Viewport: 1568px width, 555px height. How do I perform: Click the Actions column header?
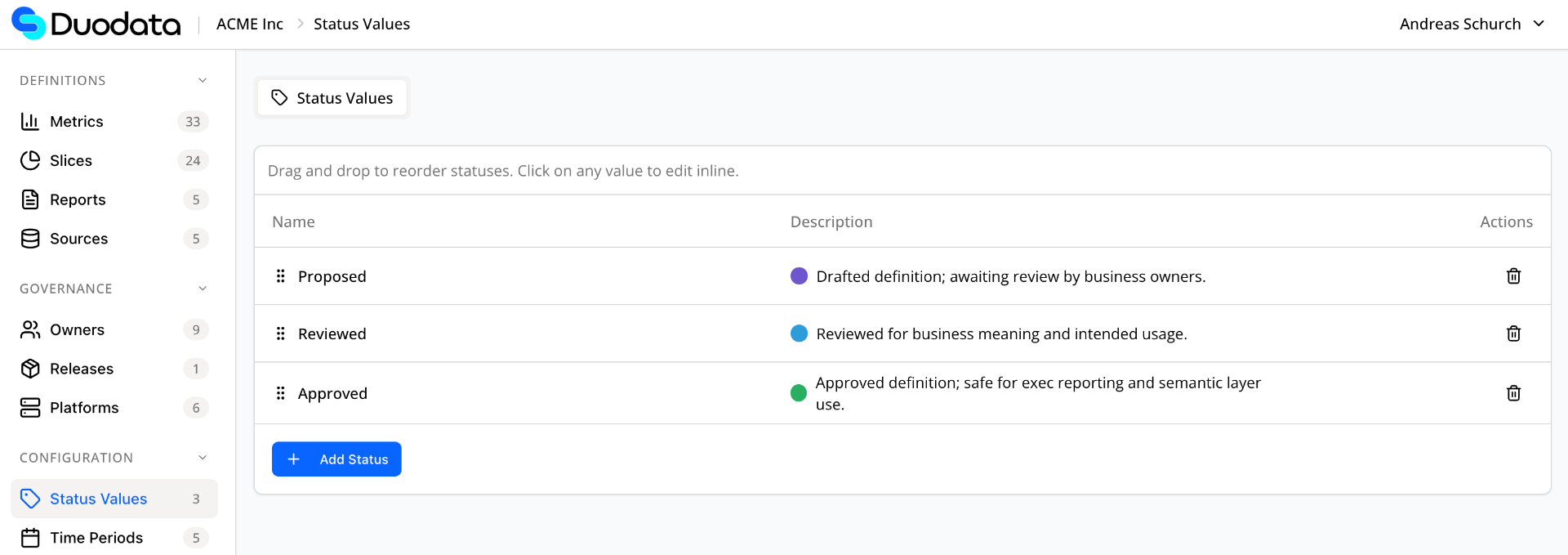[1506, 222]
